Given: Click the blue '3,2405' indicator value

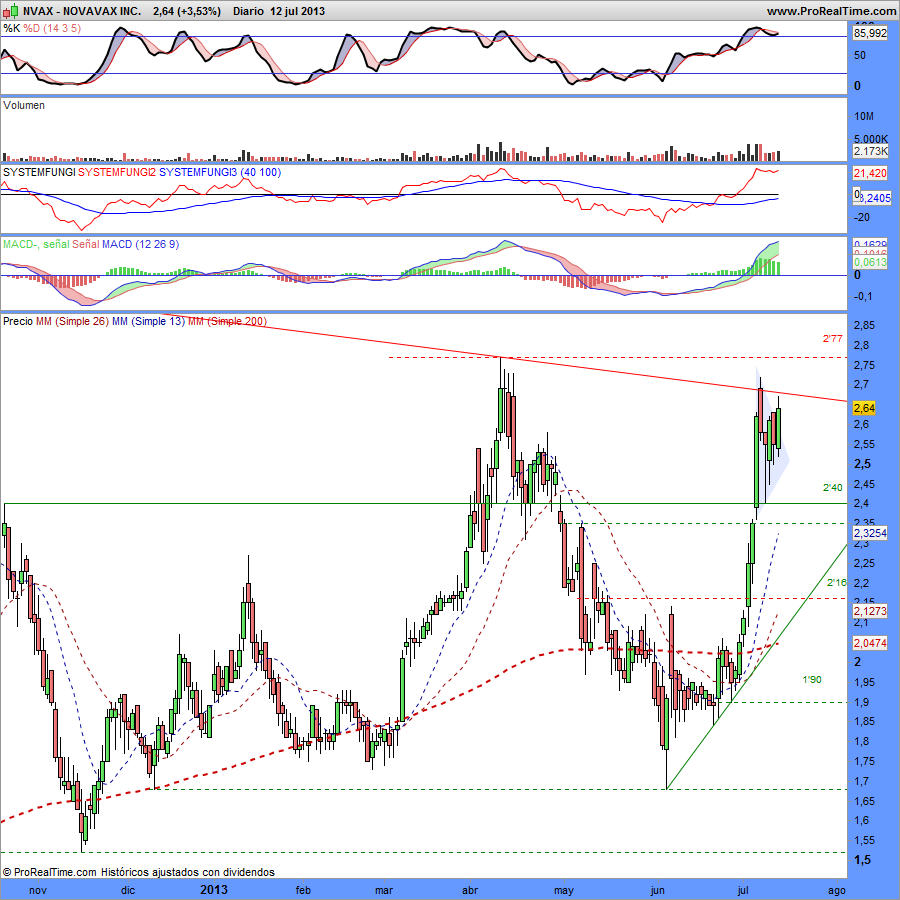Looking at the screenshot, I should pyautogui.click(x=874, y=198).
